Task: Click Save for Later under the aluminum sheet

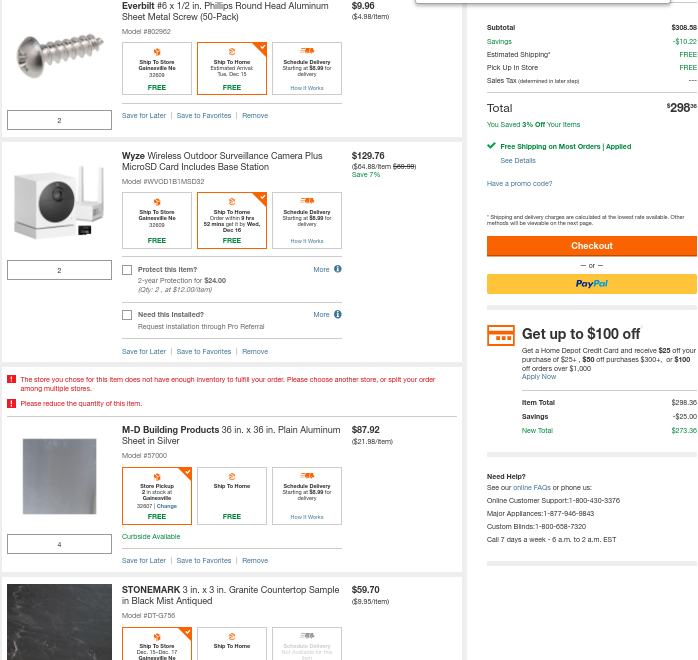Action: [x=144, y=560]
